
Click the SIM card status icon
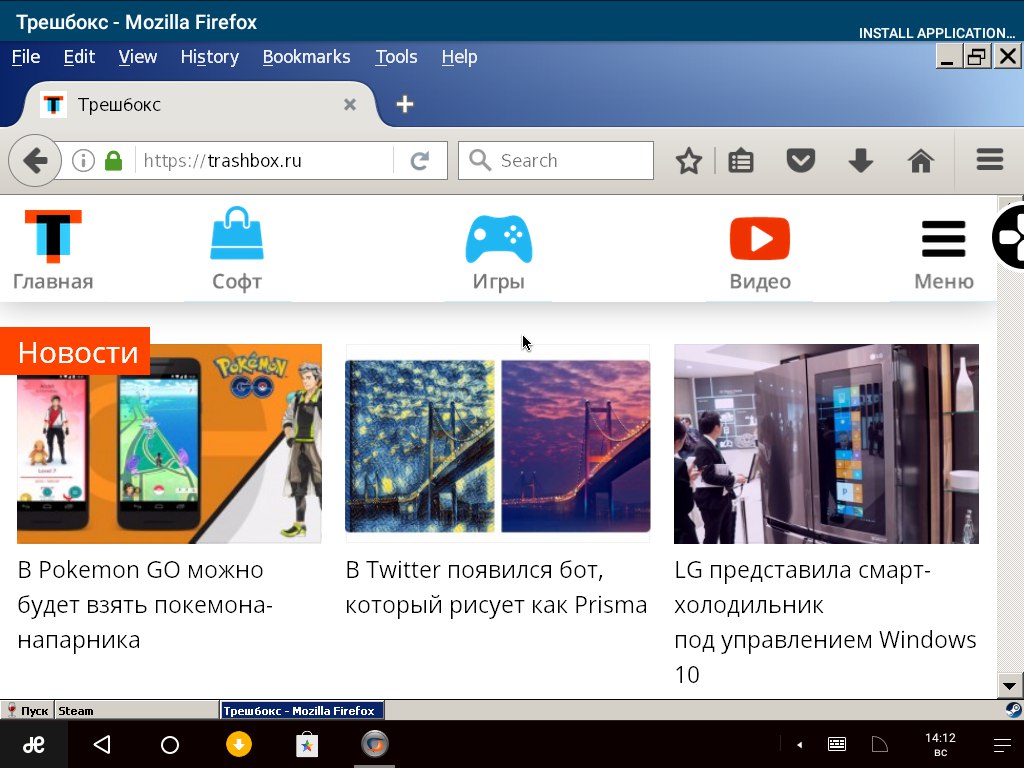coord(880,744)
